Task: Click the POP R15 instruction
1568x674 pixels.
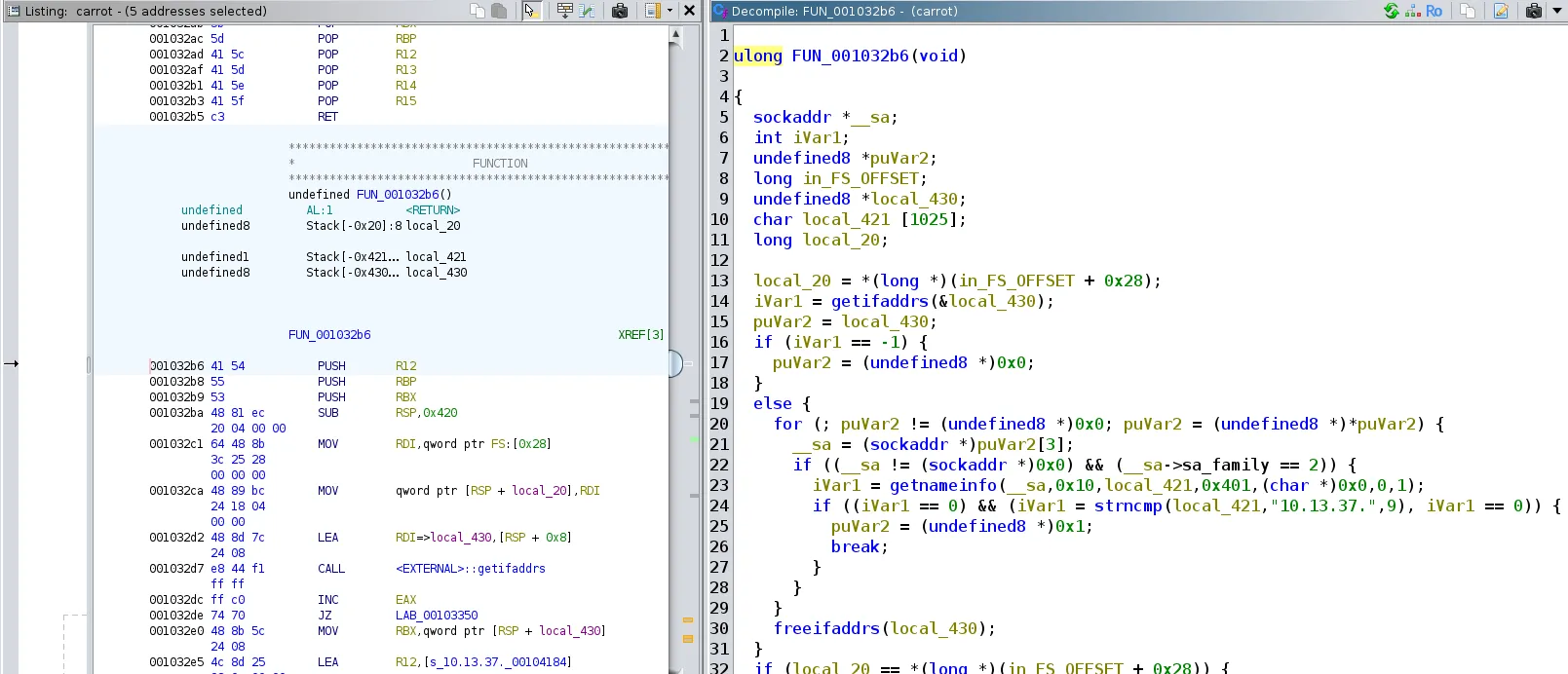Action: tap(366, 100)
